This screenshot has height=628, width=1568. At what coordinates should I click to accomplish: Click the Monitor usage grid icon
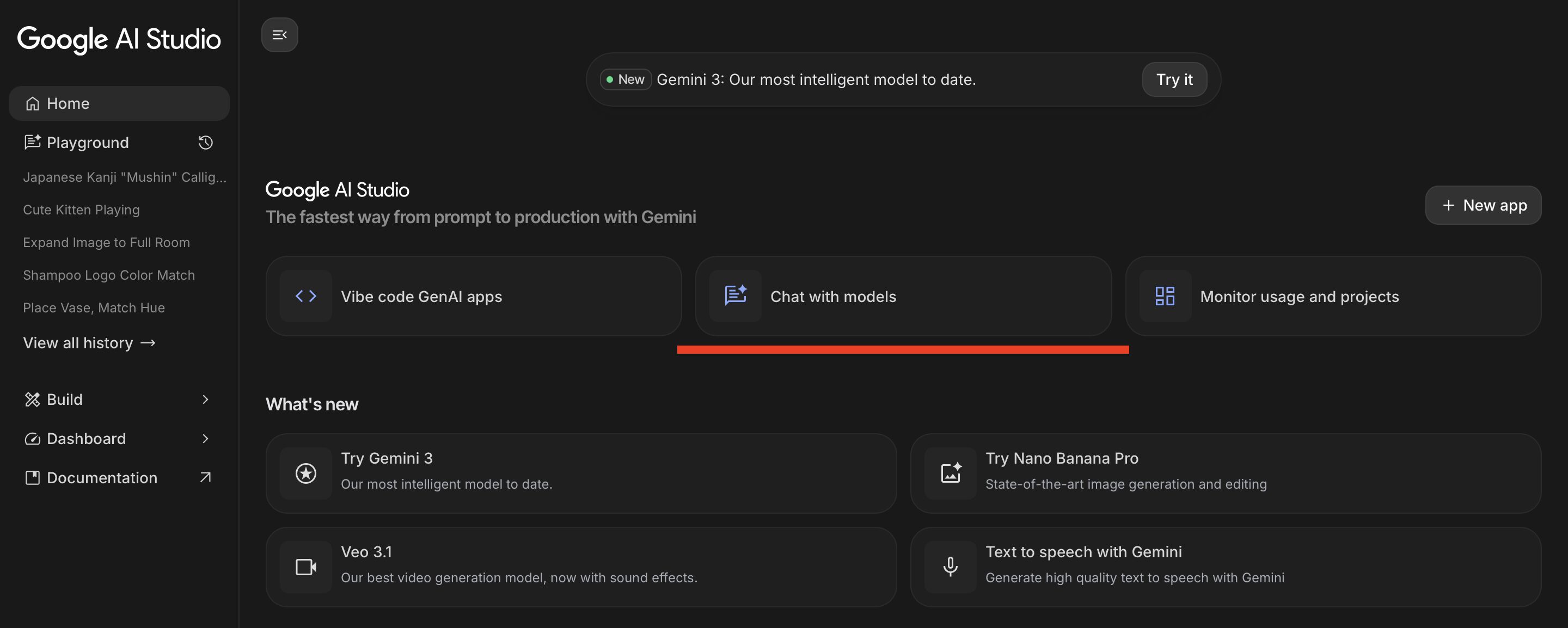[x=1165, y=297]
